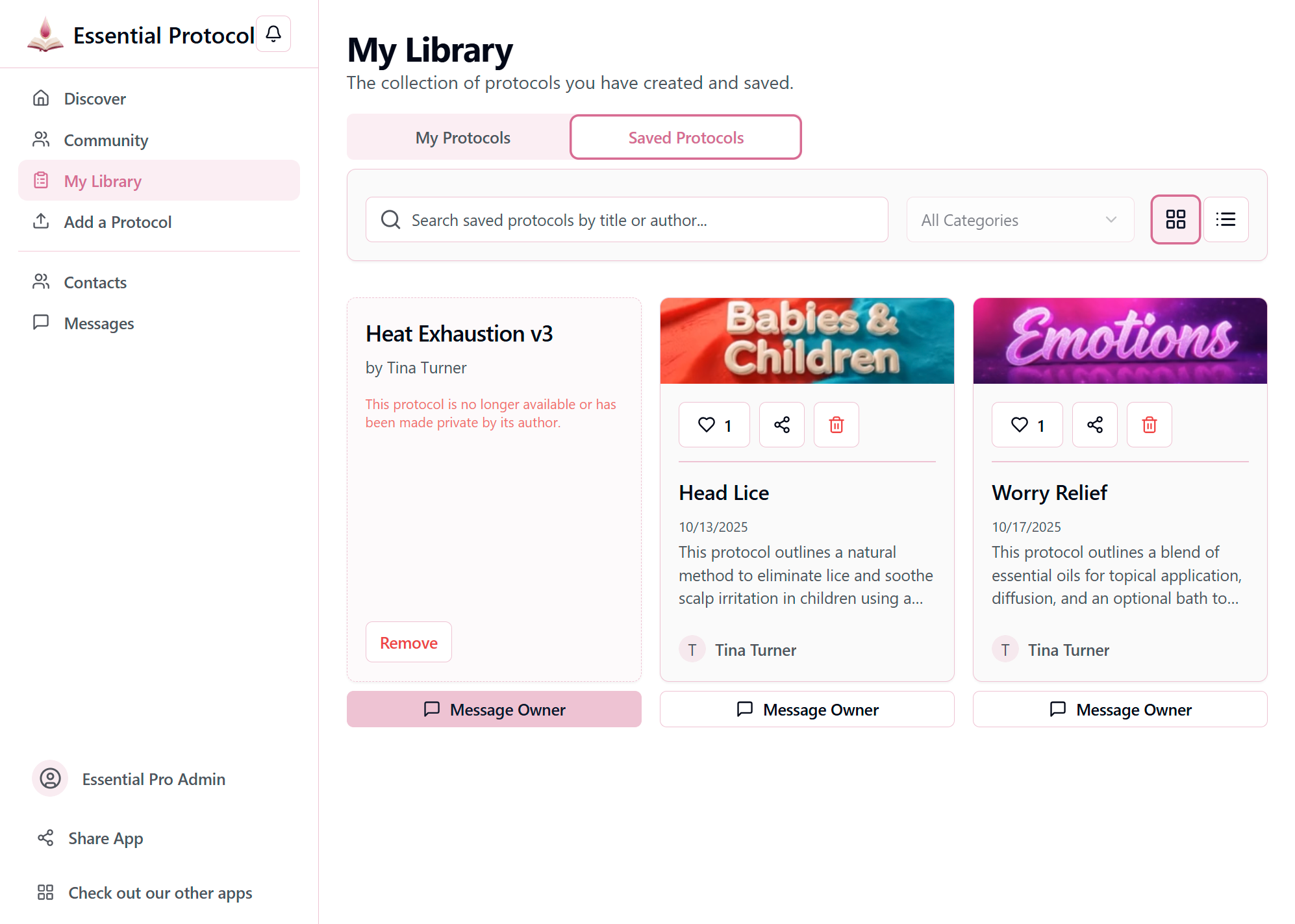Screen dimensions: 1295x924
Task: Open the Babies & Children thumbnail
Action: [x=807, y=341]
